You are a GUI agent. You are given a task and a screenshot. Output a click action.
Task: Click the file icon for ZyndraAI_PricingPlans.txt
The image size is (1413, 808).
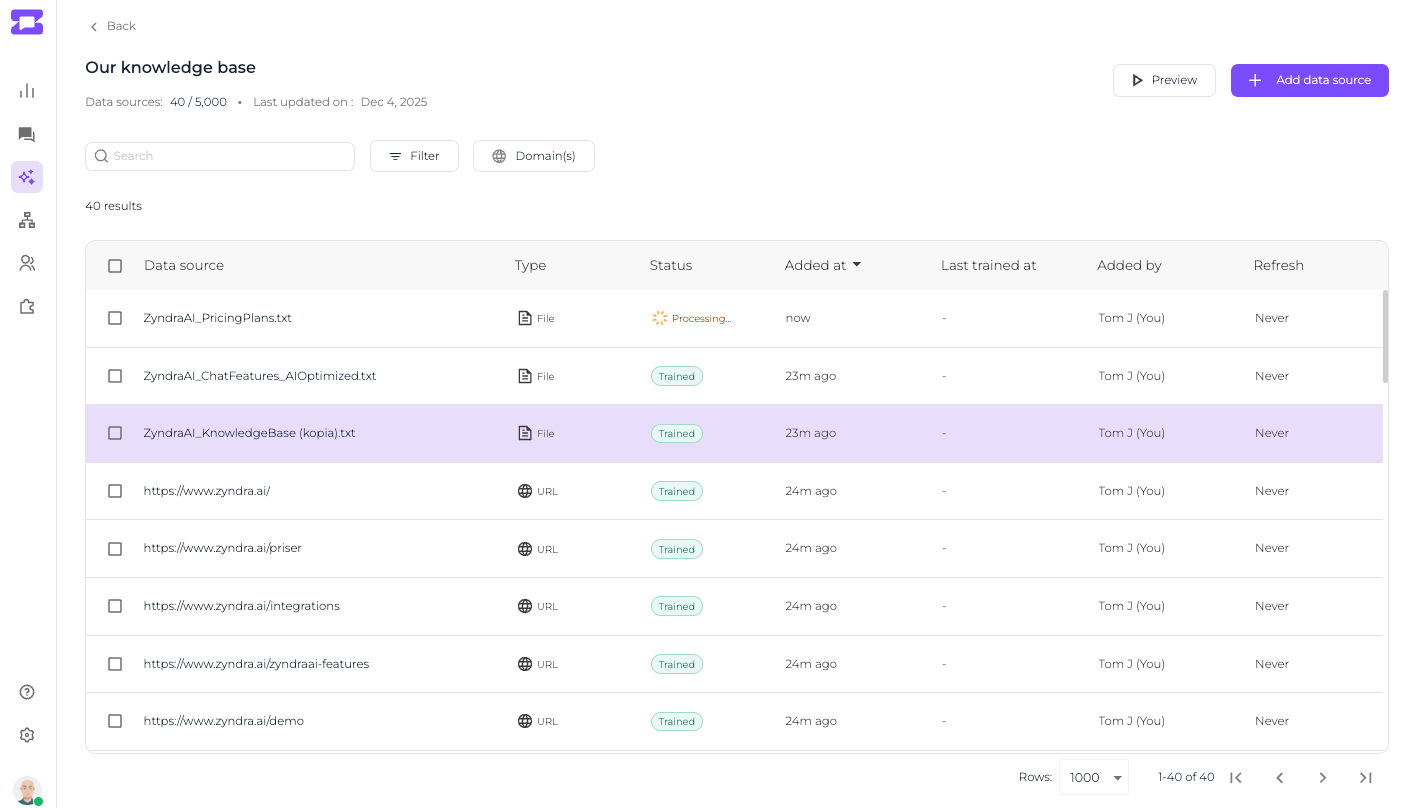(x=525, y=318)
